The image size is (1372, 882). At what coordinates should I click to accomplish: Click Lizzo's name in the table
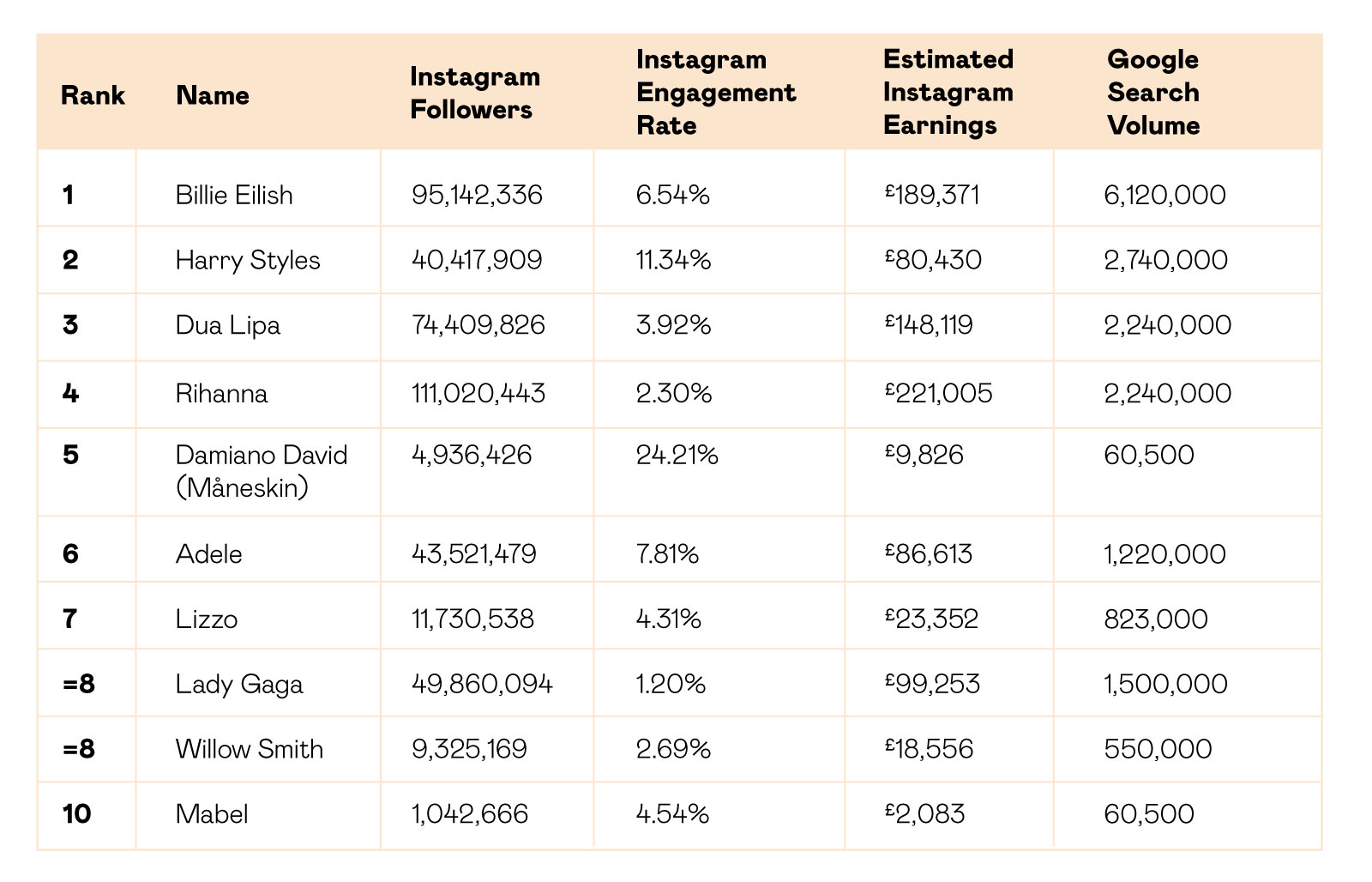(207, 619)
